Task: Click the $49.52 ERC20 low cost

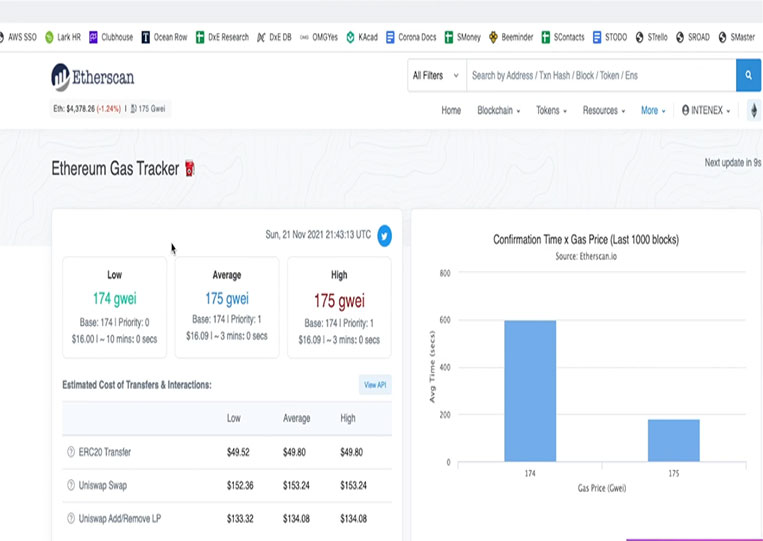Action: 238,452
